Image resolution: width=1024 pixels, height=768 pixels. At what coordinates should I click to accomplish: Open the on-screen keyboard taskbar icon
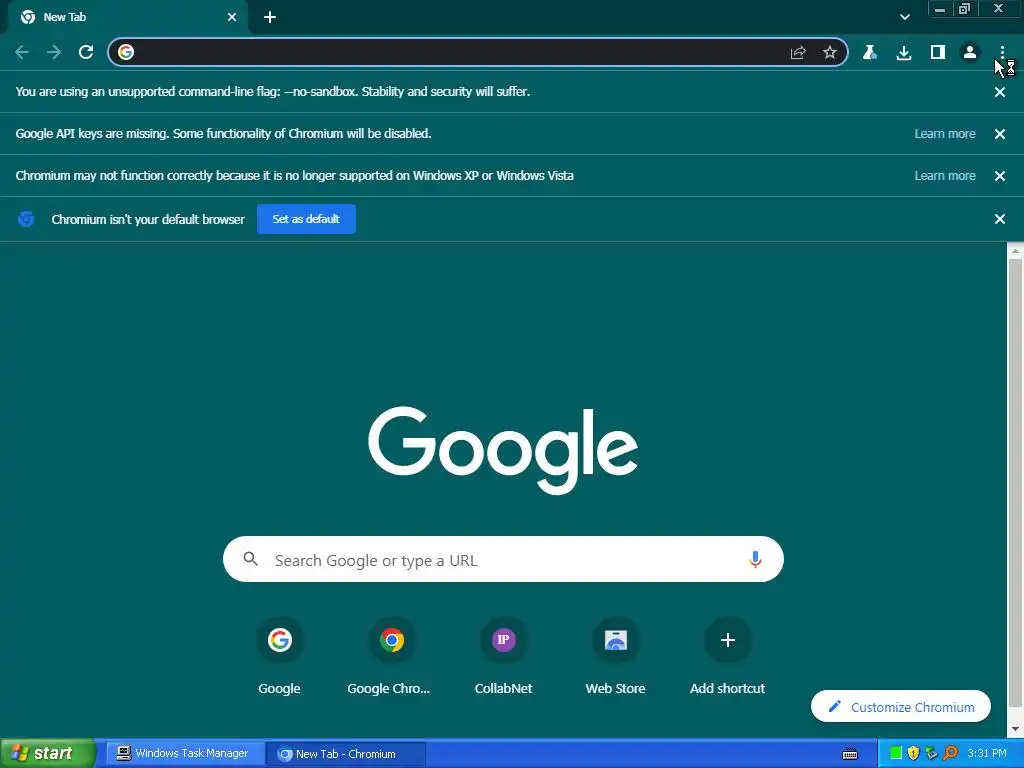tap(850, 754)
